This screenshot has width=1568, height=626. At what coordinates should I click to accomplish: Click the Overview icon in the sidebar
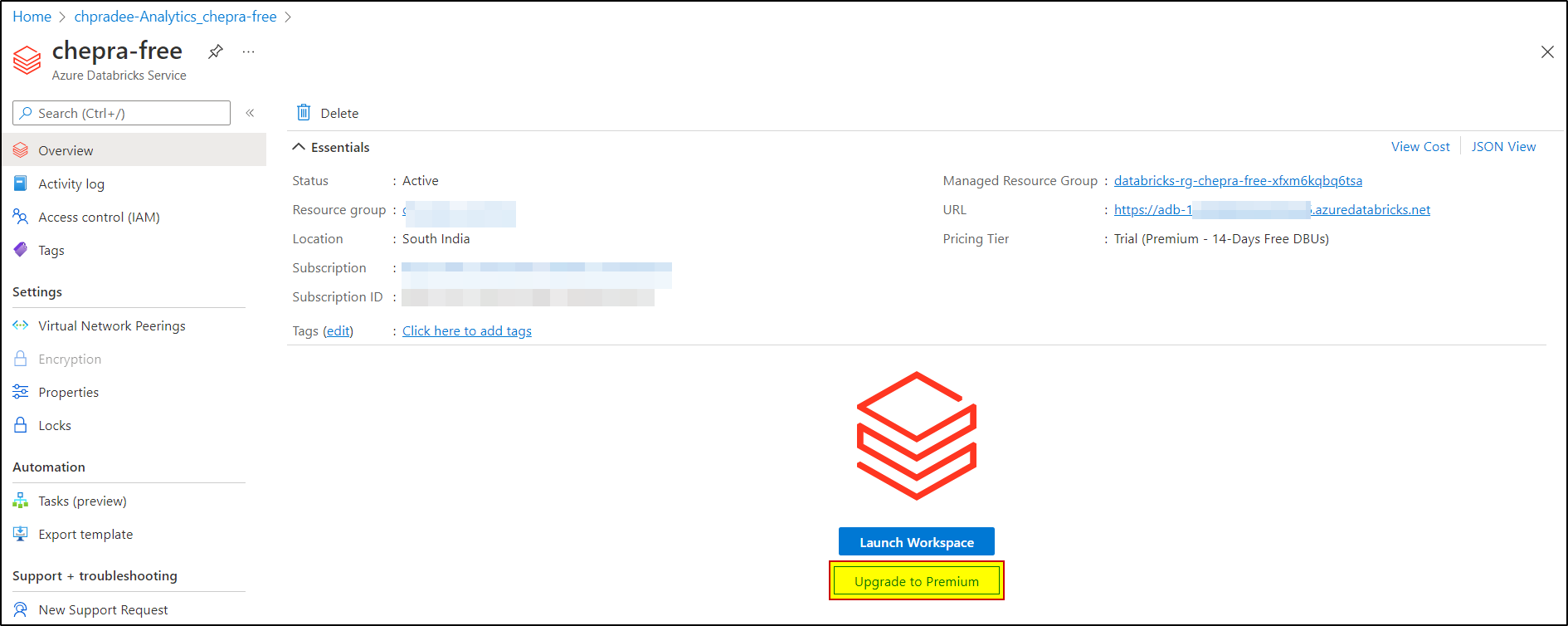[21, 150]
